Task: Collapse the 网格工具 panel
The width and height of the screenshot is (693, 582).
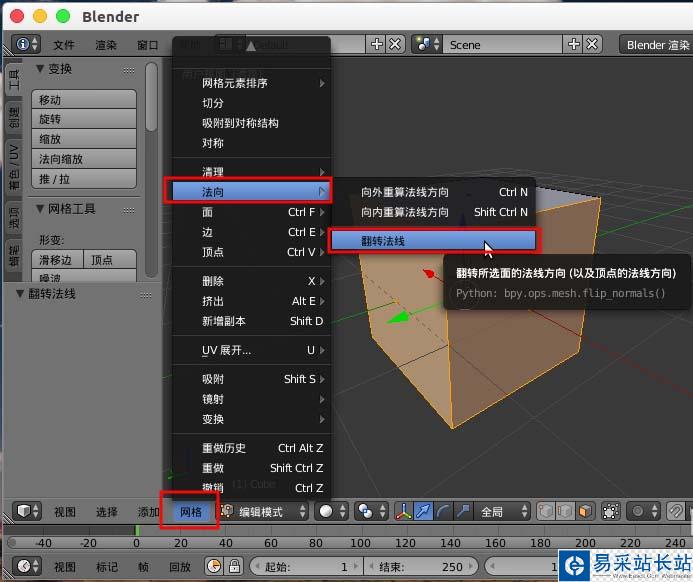Action: tap(40, 208)
